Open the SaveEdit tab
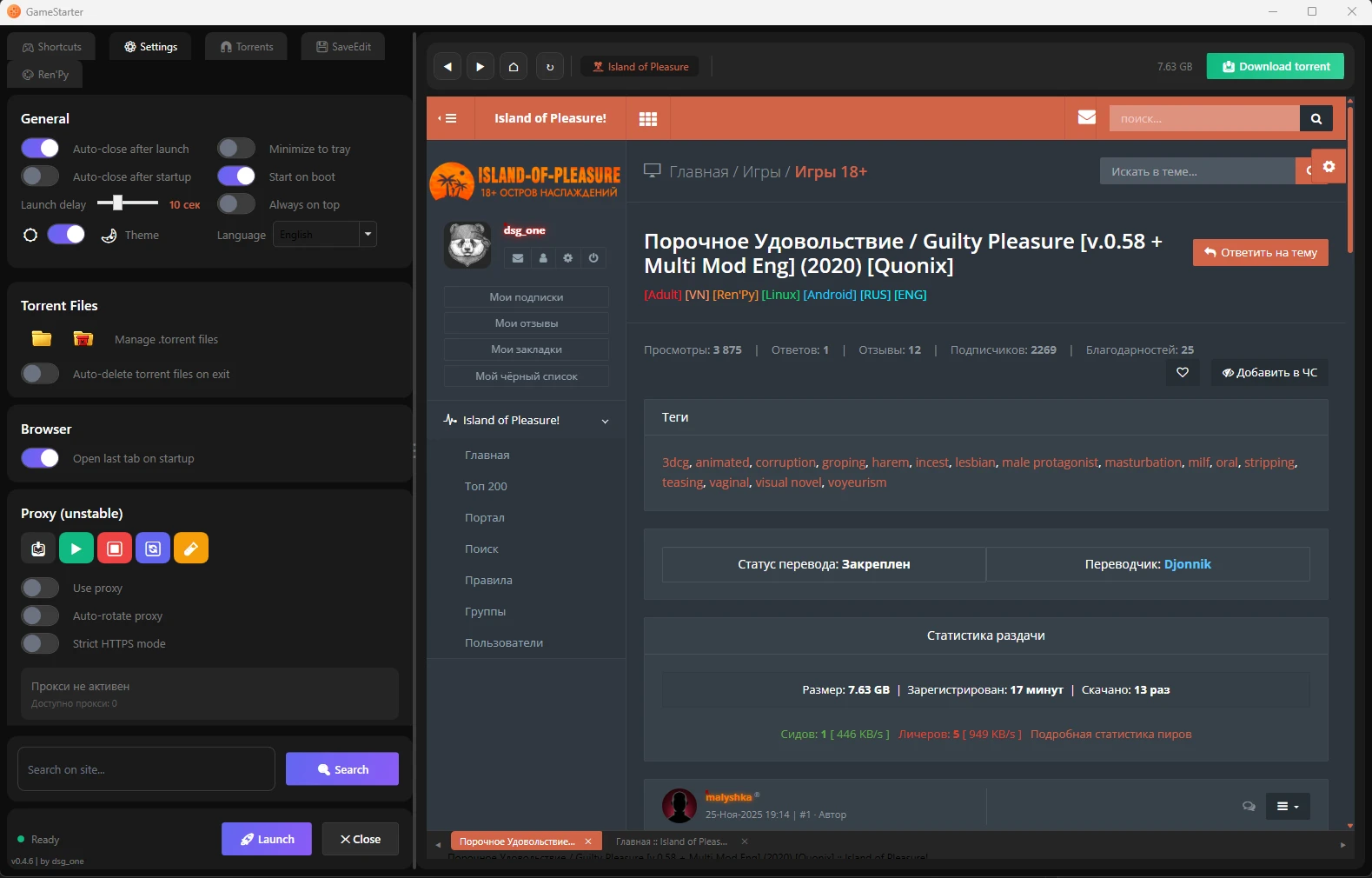 tap(343, 47)
